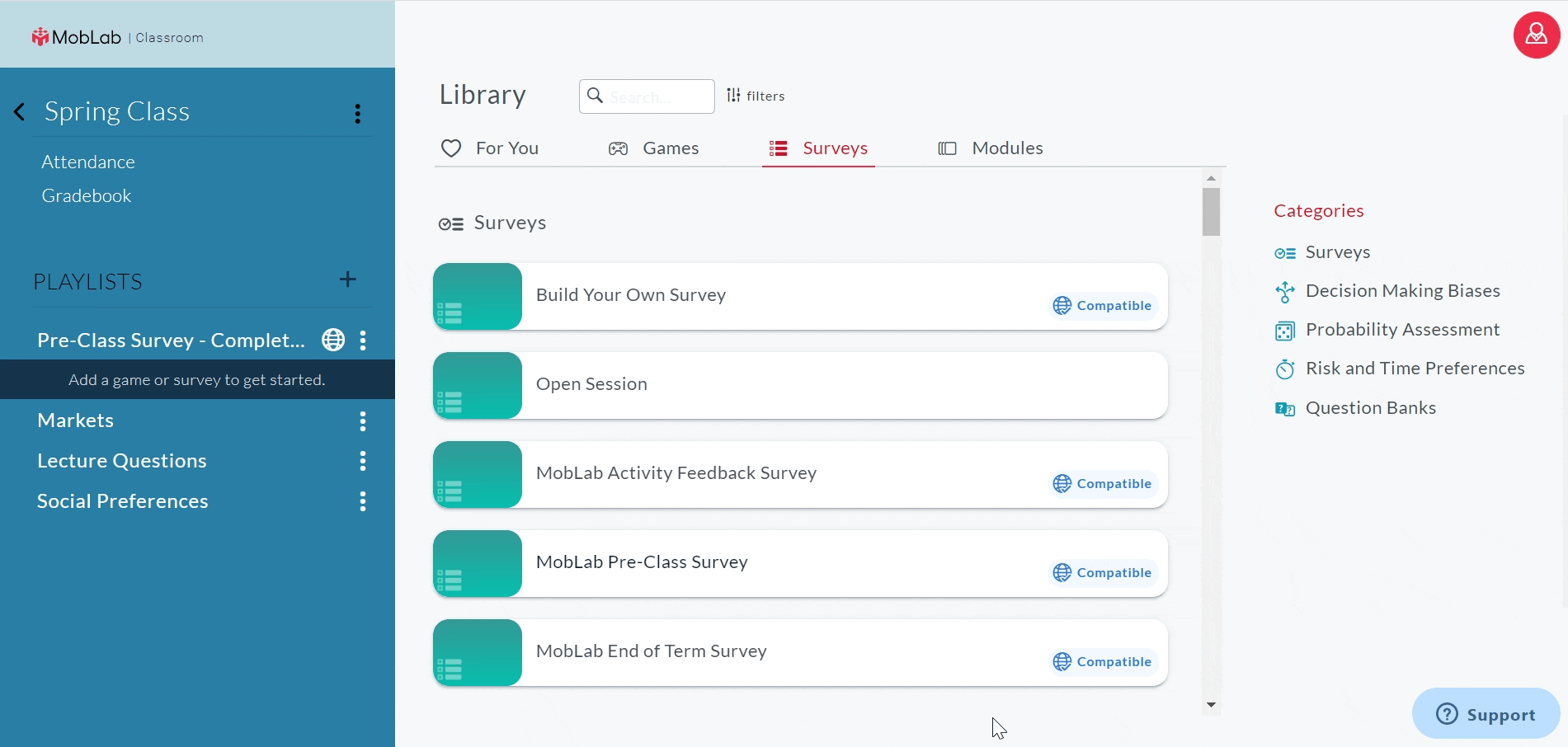Viewport: 1568px width, 747px height.
Task: Click the Build Your Own Survey thumbnail
Action: 478,296
